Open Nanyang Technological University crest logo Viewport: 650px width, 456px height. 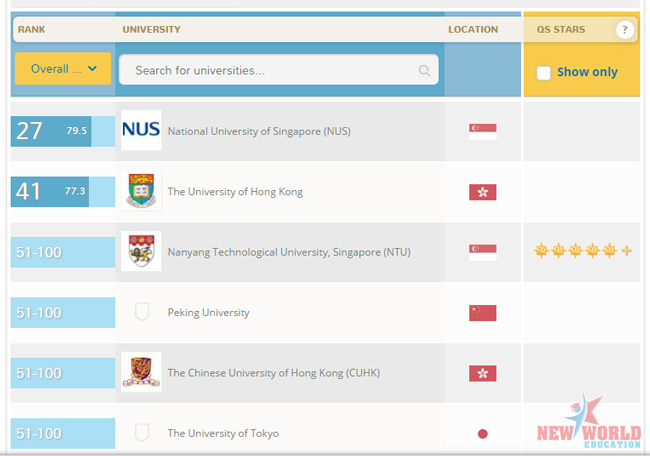pyautogui.click(x=141, y=251)
